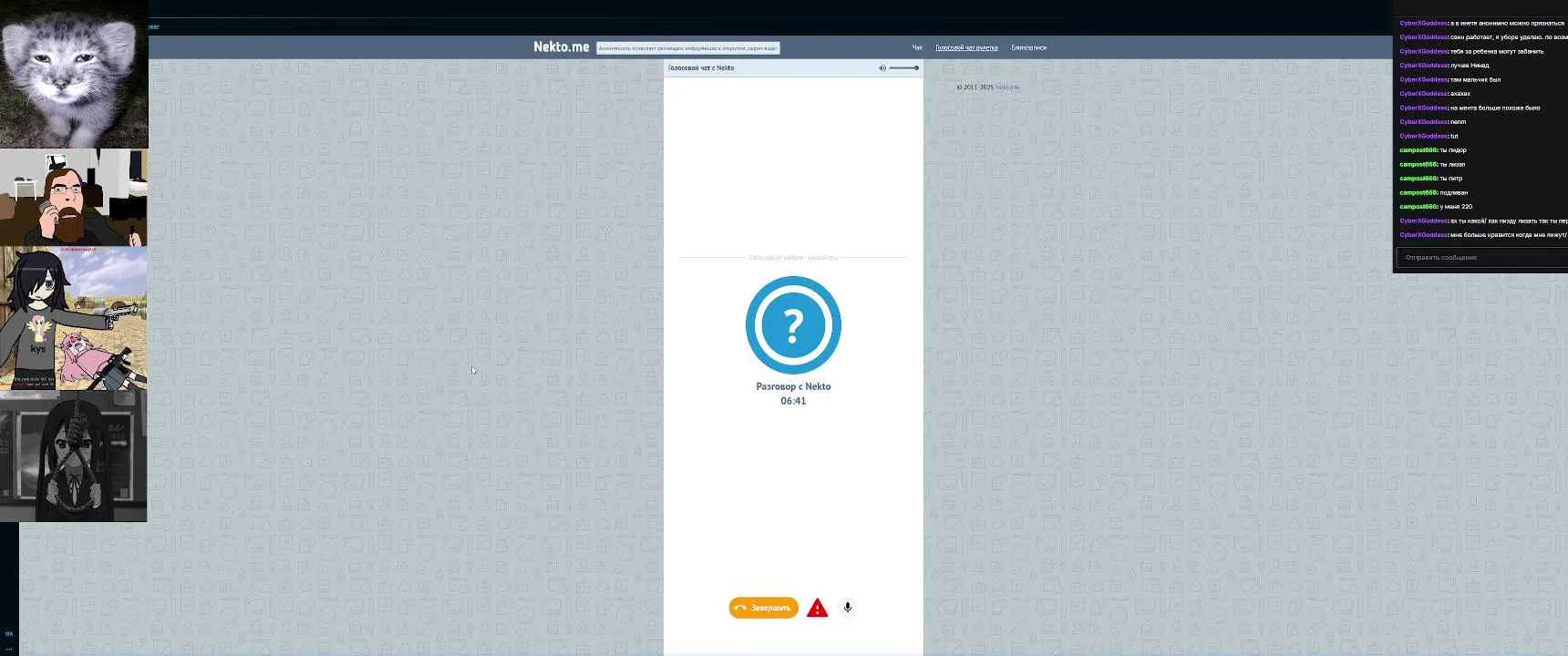Select the anime girl with gun thumbnail

74,318
